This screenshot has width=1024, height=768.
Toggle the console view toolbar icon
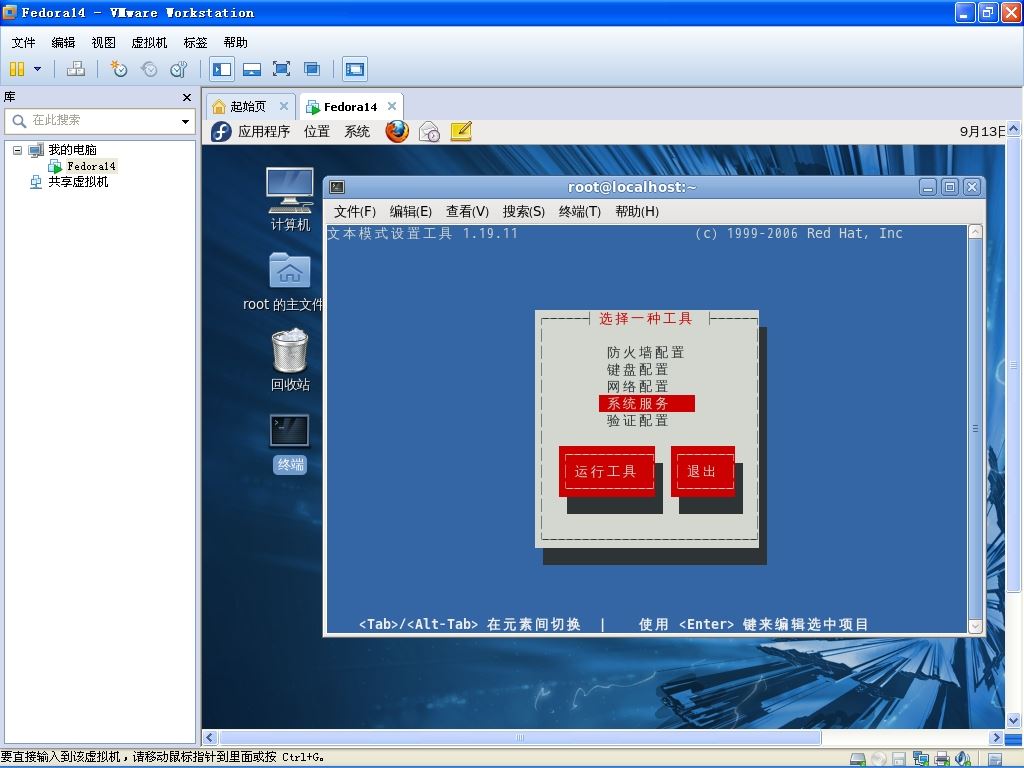(355, 69)
